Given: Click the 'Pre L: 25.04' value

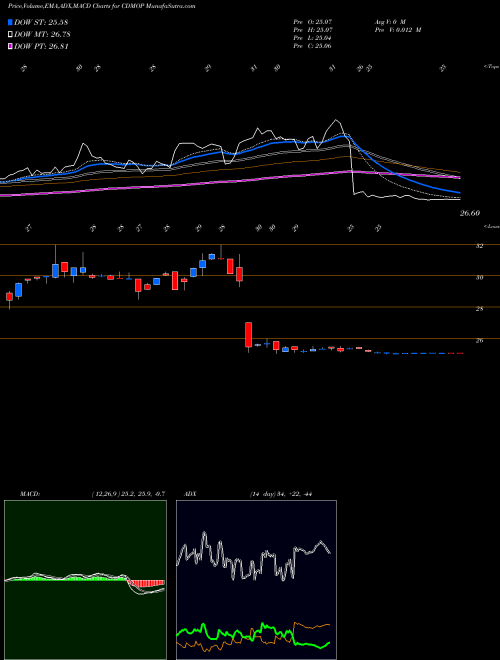Looking at the screenshot, I should point(313,38).
